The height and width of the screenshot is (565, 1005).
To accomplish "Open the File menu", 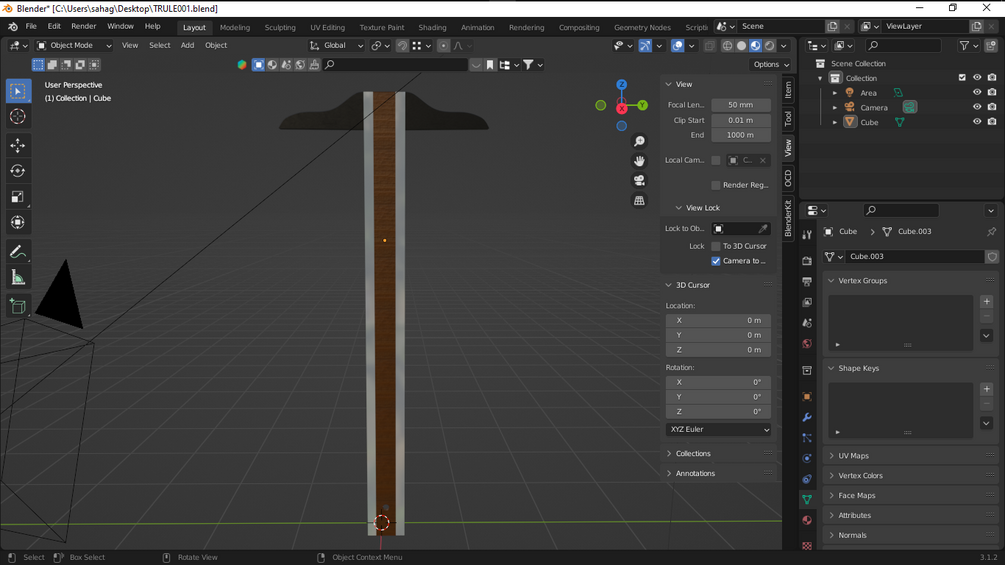I will (x=31, y=26).
